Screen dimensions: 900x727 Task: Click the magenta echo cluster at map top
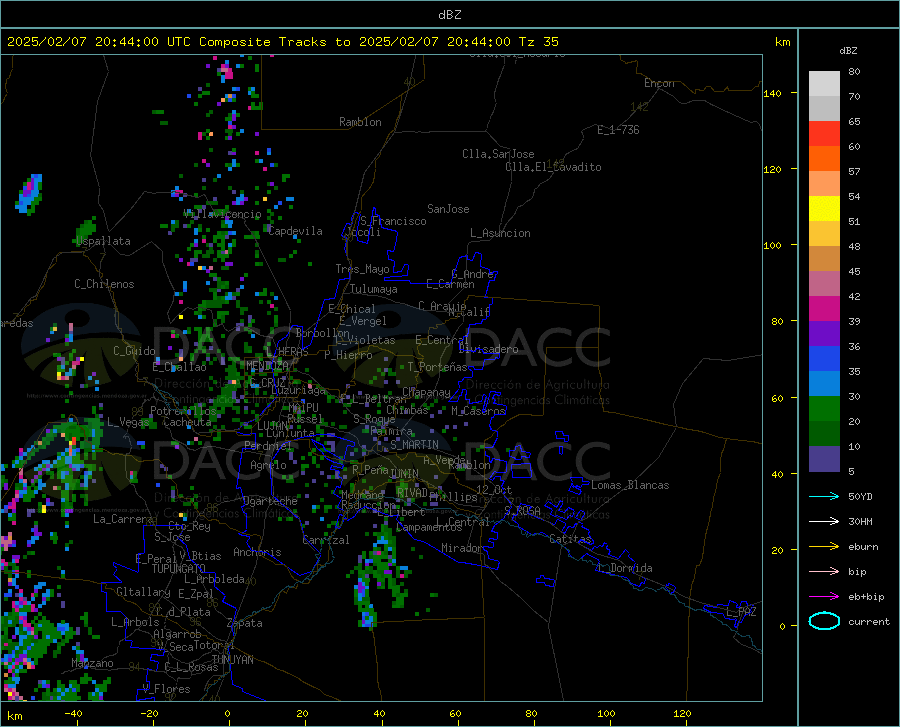[226, 71]
